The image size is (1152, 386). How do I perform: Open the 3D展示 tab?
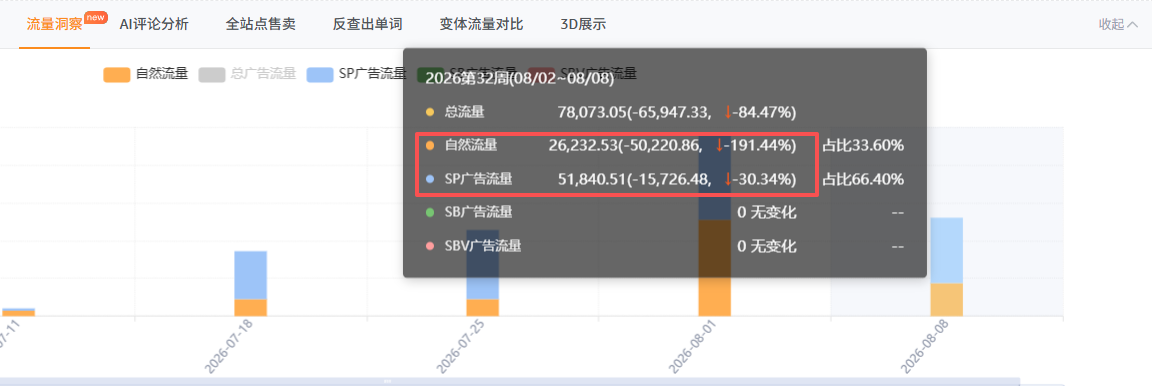583,24
